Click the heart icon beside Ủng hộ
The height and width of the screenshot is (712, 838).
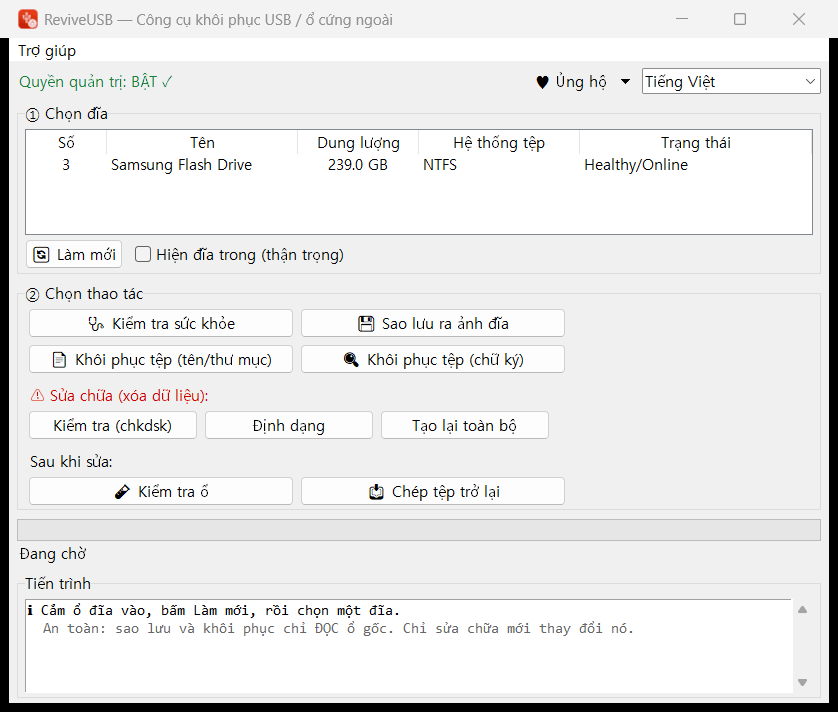tap(542, 82)
